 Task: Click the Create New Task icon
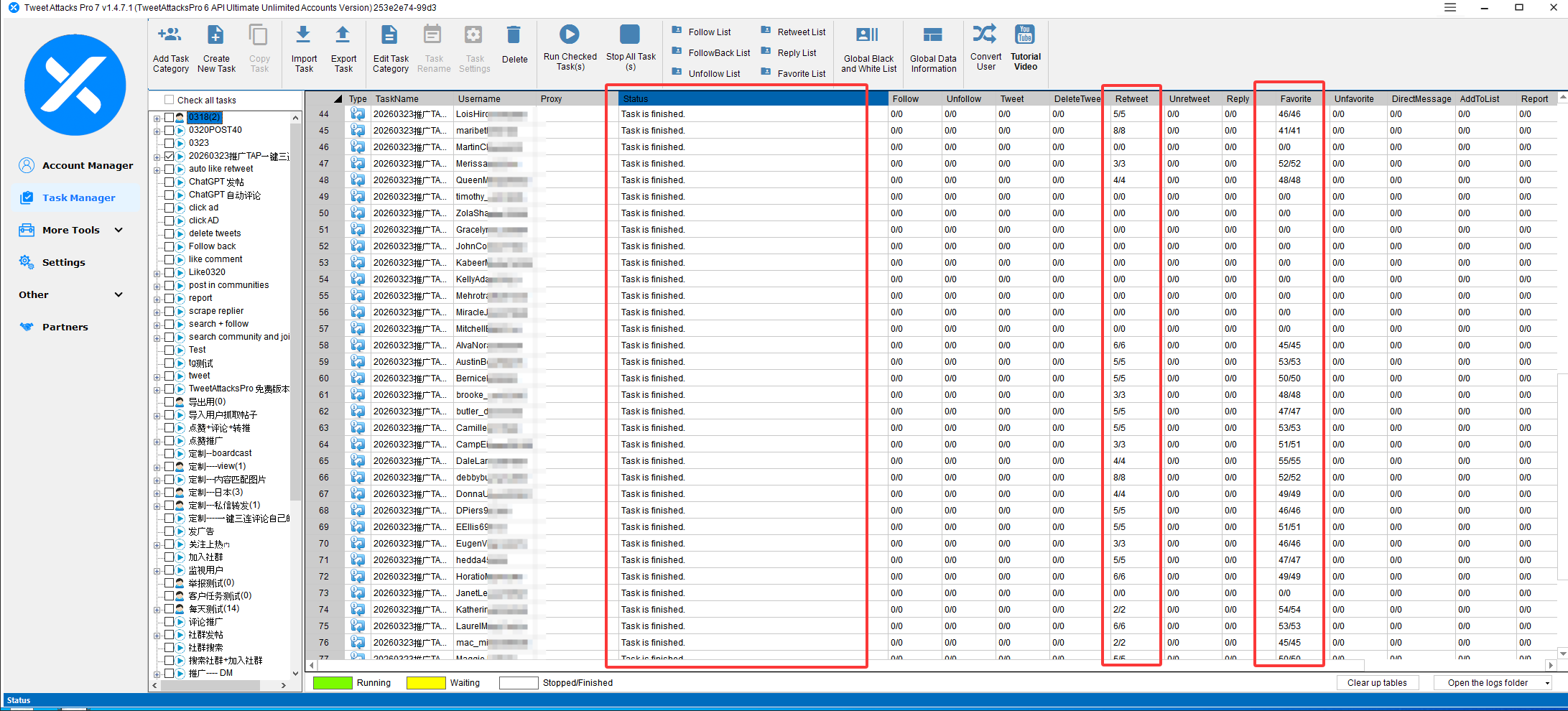click(215, 35)
